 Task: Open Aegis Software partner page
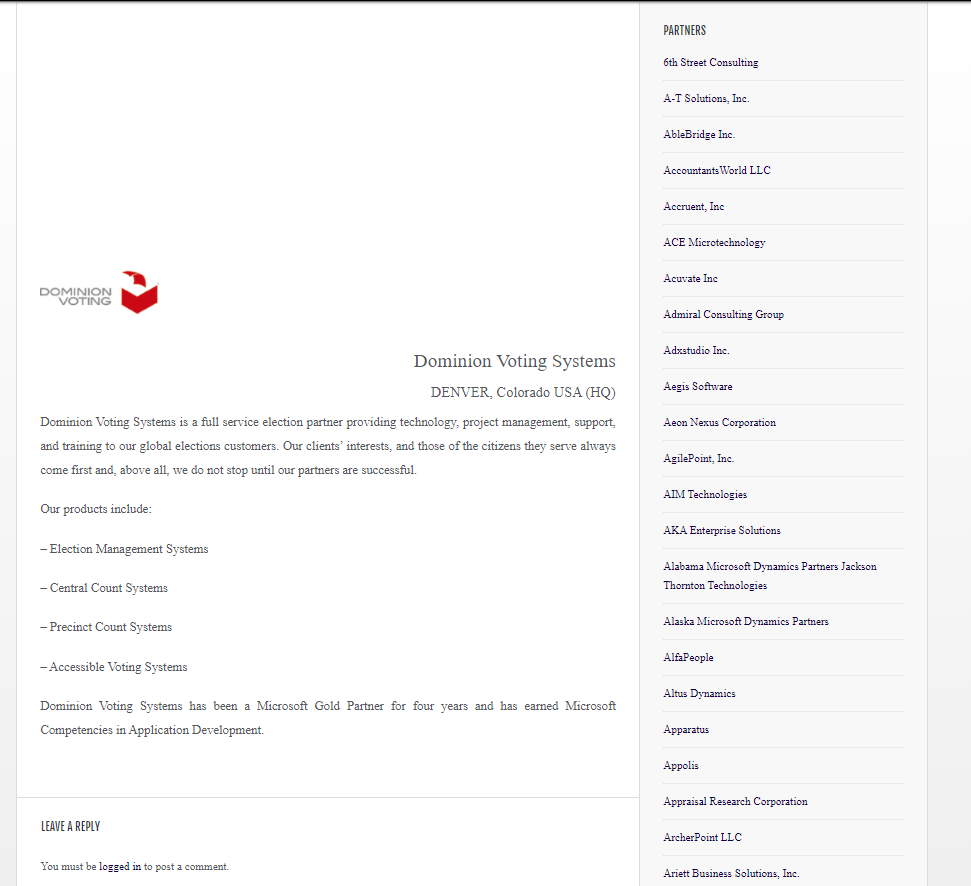[x=698, y=386]
